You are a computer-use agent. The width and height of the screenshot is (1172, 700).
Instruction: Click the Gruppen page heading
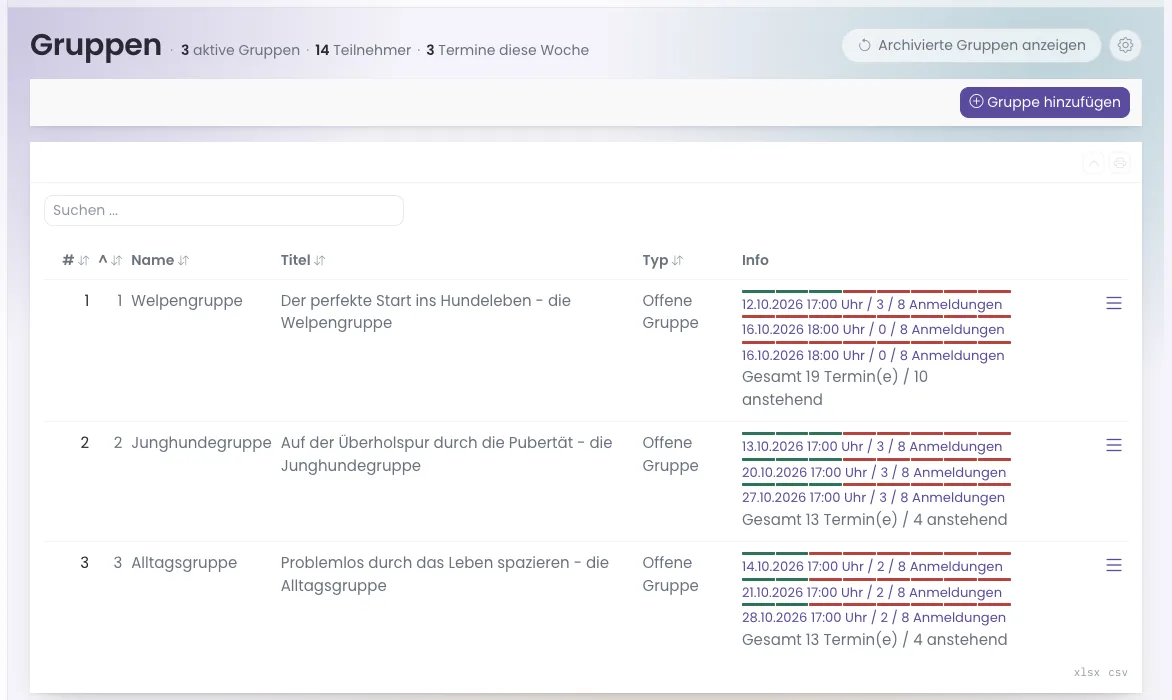[96, 46]
